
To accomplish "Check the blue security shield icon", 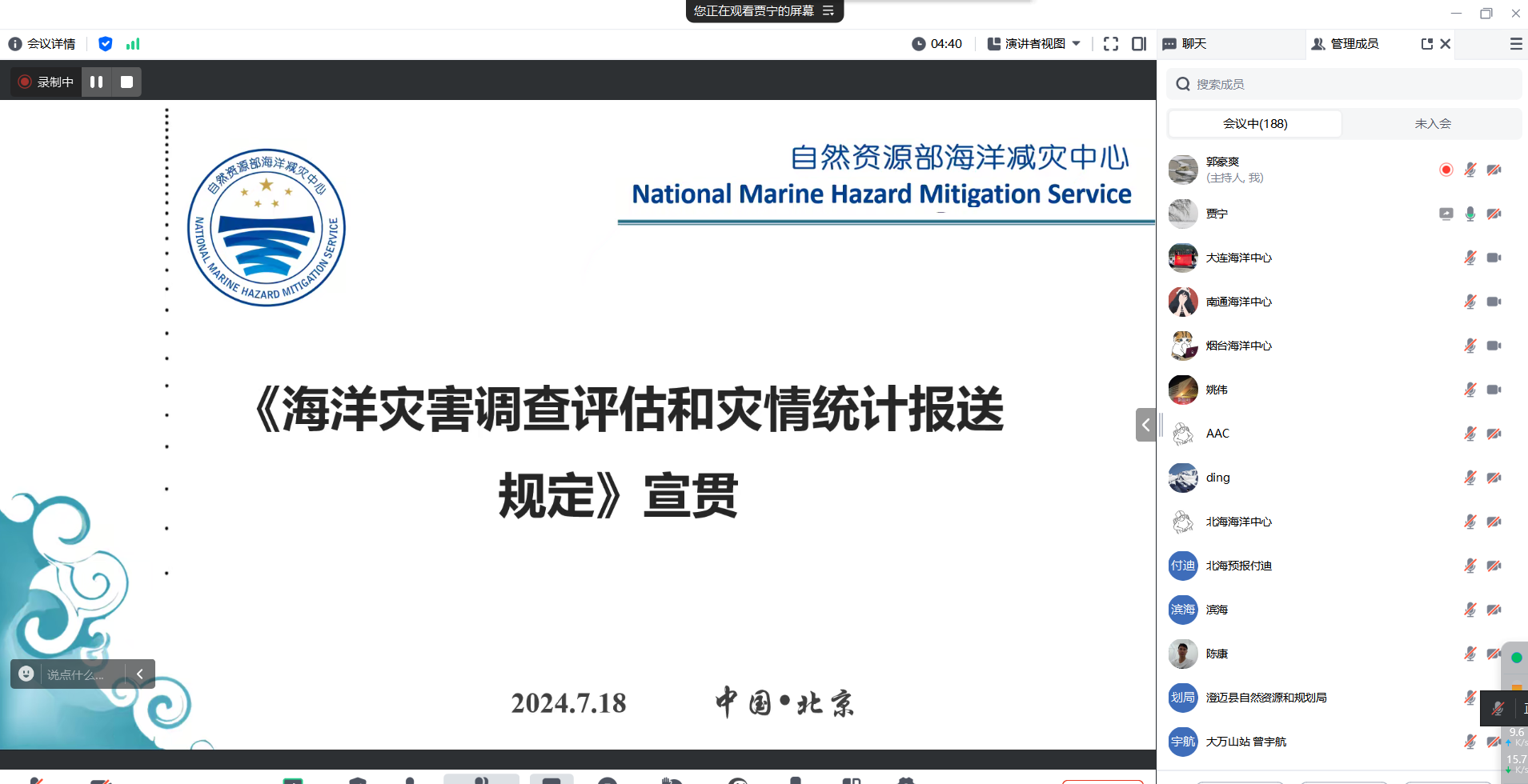I will coord(105,44).
